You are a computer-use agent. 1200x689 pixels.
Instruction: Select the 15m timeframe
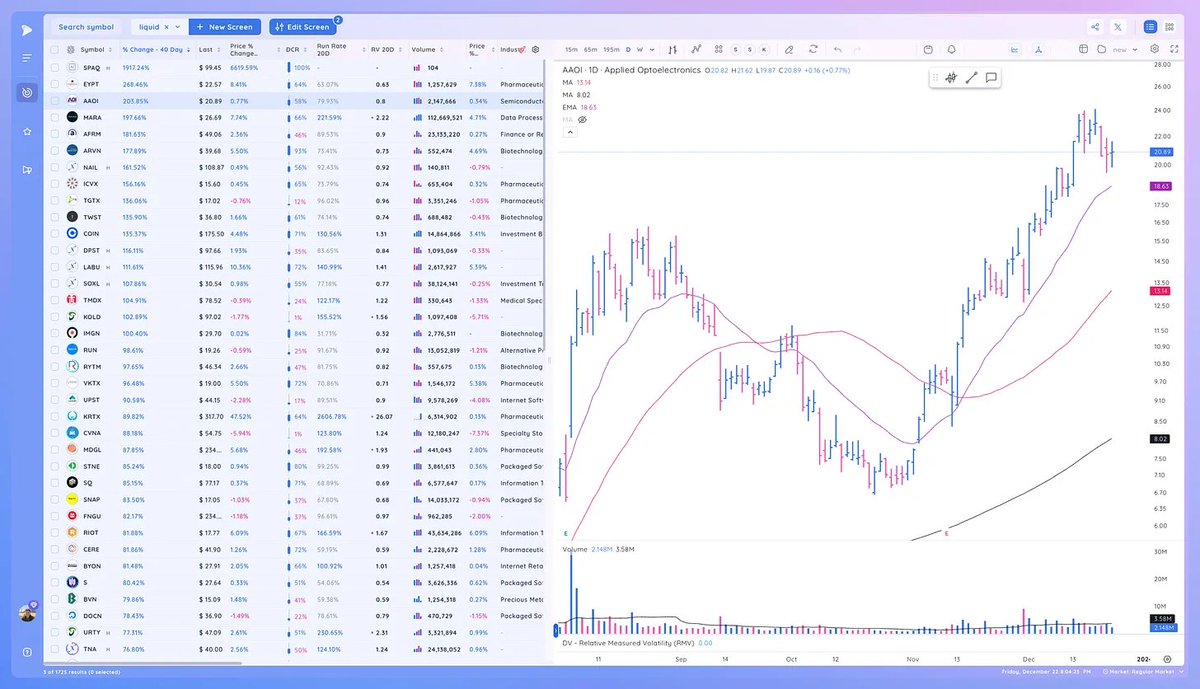tap(570, 49)
